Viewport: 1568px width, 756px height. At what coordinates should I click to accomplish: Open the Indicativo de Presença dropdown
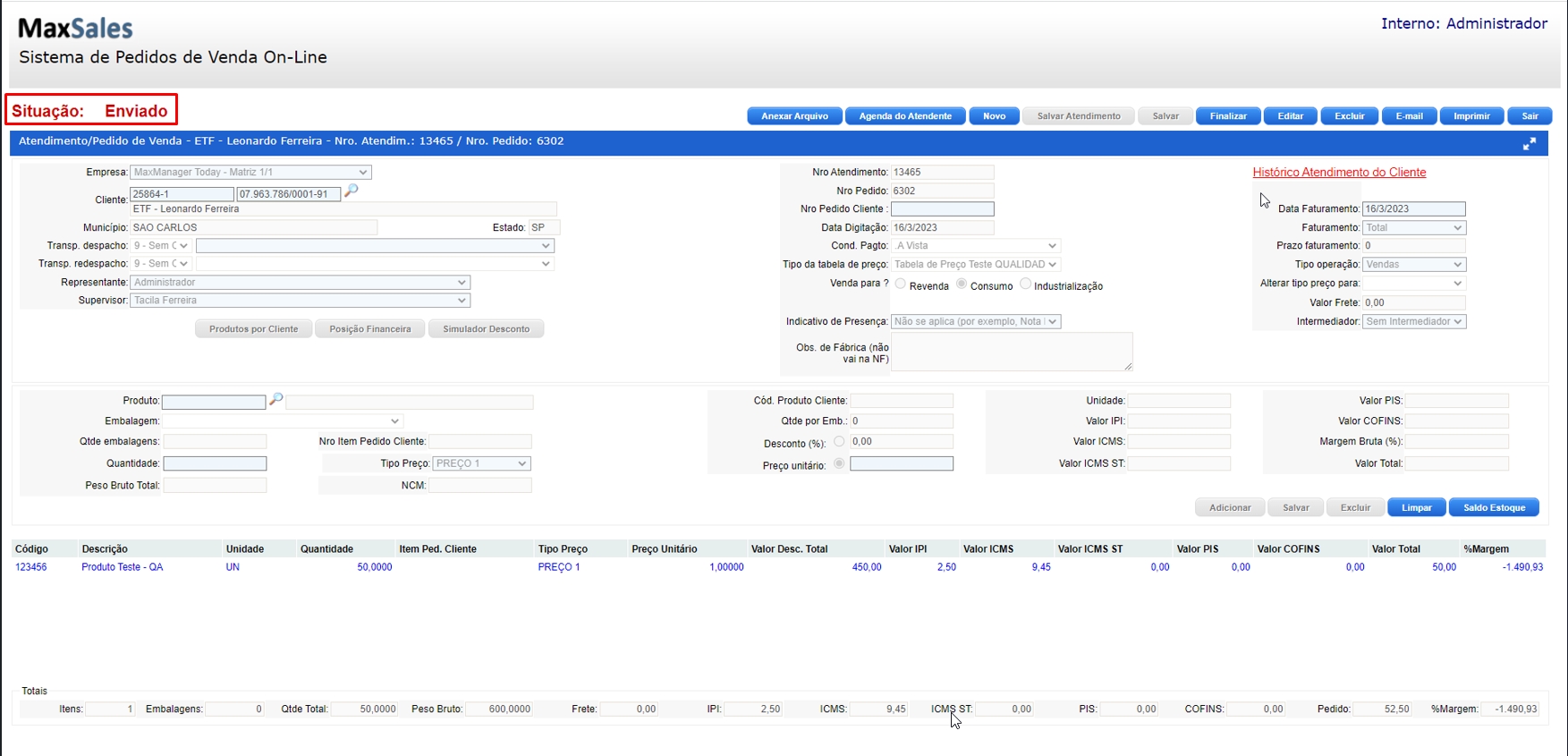[976, 321]
